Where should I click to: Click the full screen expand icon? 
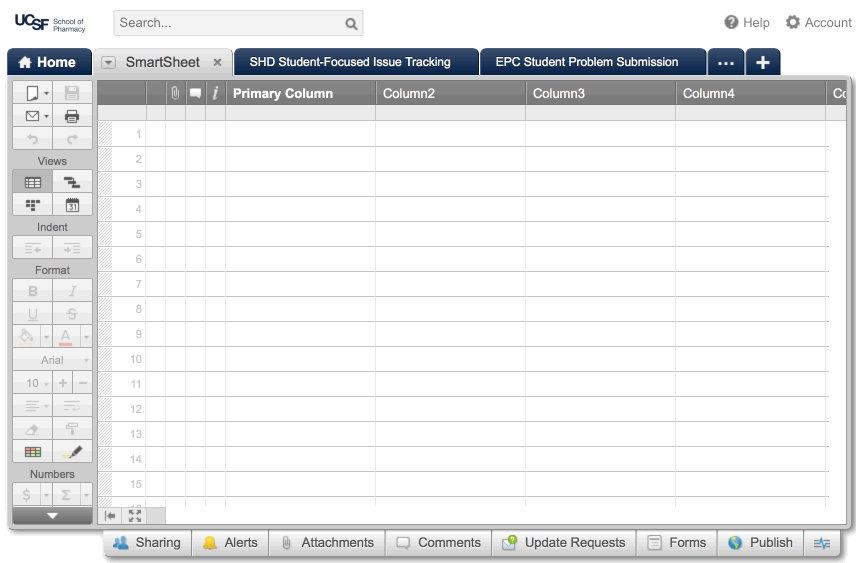tap(135, 516)
